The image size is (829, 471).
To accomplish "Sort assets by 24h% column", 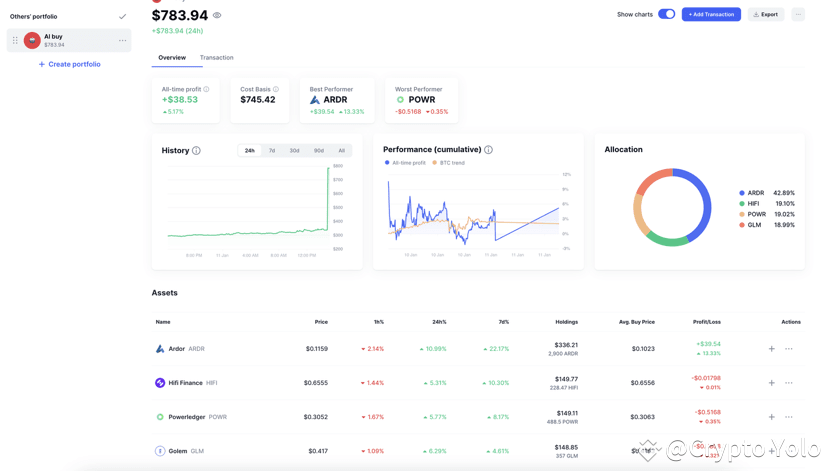I will pos(439,322).
